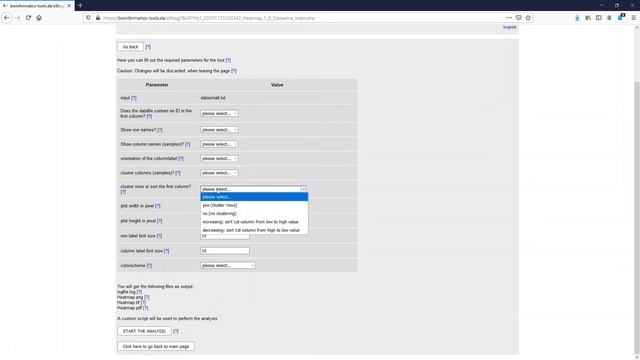Open help for plot height
The height and width of the screenshot is (360, 640).
[160, 221]
